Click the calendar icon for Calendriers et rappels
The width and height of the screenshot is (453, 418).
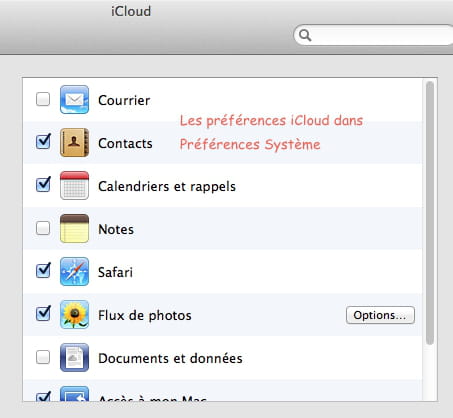tap(74, 185)
